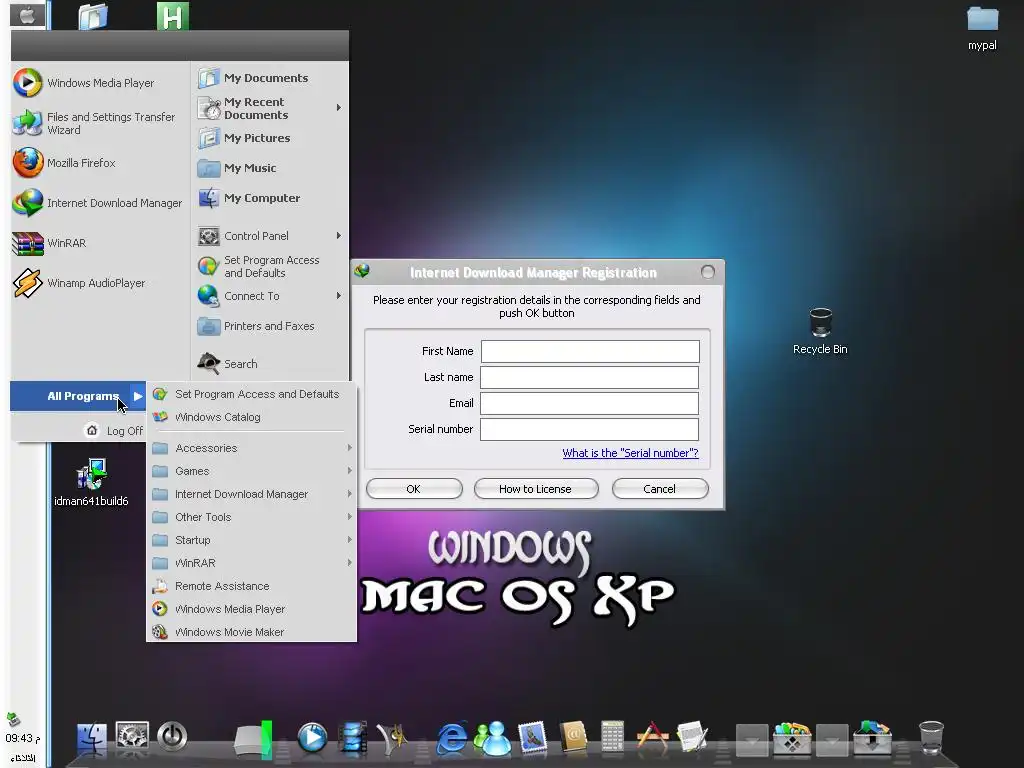Open the Messenger buddies icon in dock
This screenshot has width=1024, height=768.
[x=492, y=739]
